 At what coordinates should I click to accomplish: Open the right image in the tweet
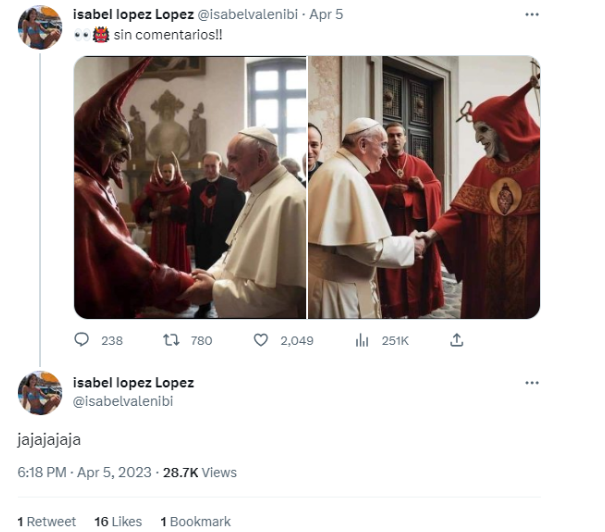[x=424, y=187]
